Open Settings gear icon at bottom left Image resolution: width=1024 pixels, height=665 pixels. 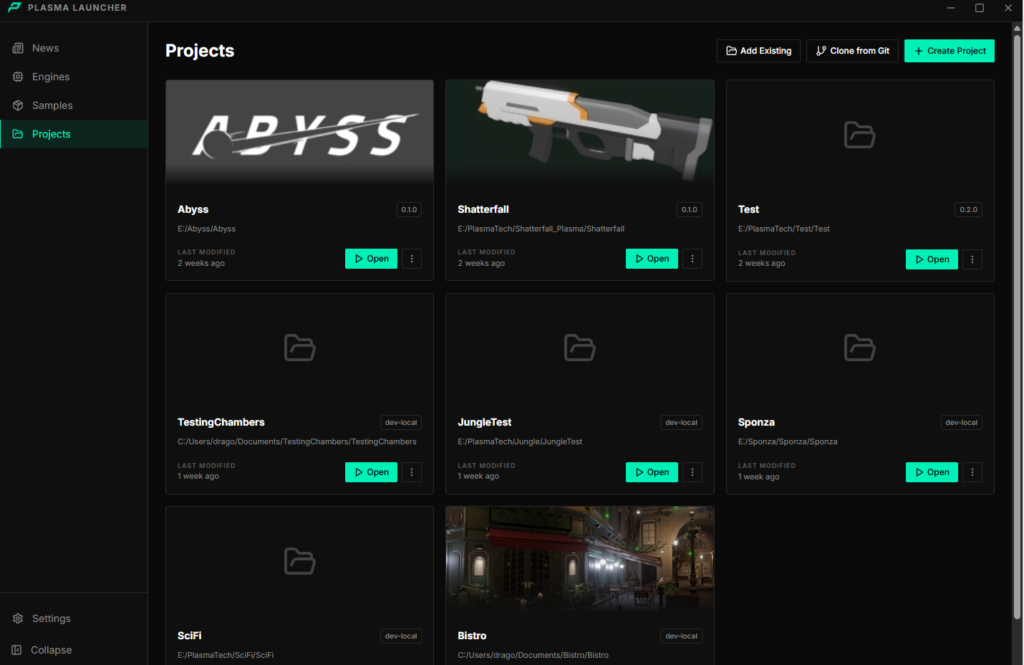point(17,619)
